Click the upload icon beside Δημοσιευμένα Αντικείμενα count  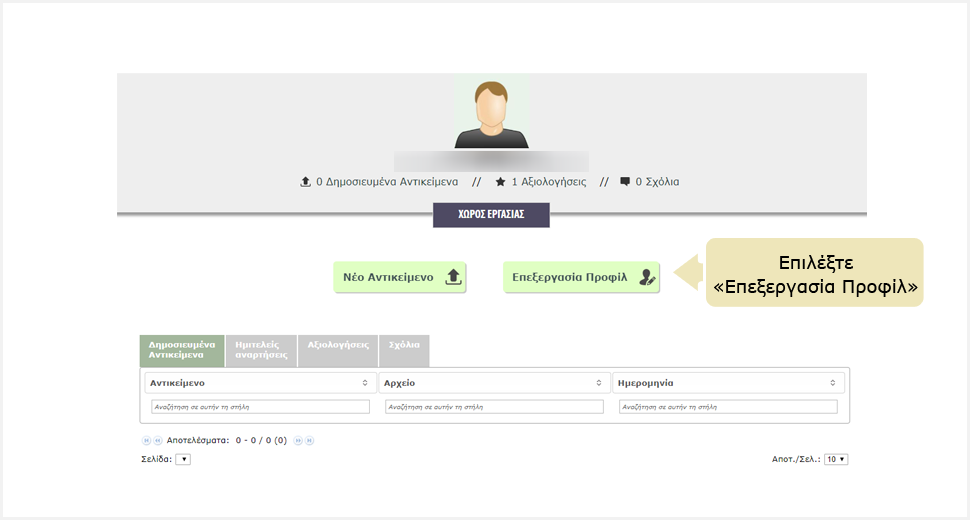(x=306, y=182)
